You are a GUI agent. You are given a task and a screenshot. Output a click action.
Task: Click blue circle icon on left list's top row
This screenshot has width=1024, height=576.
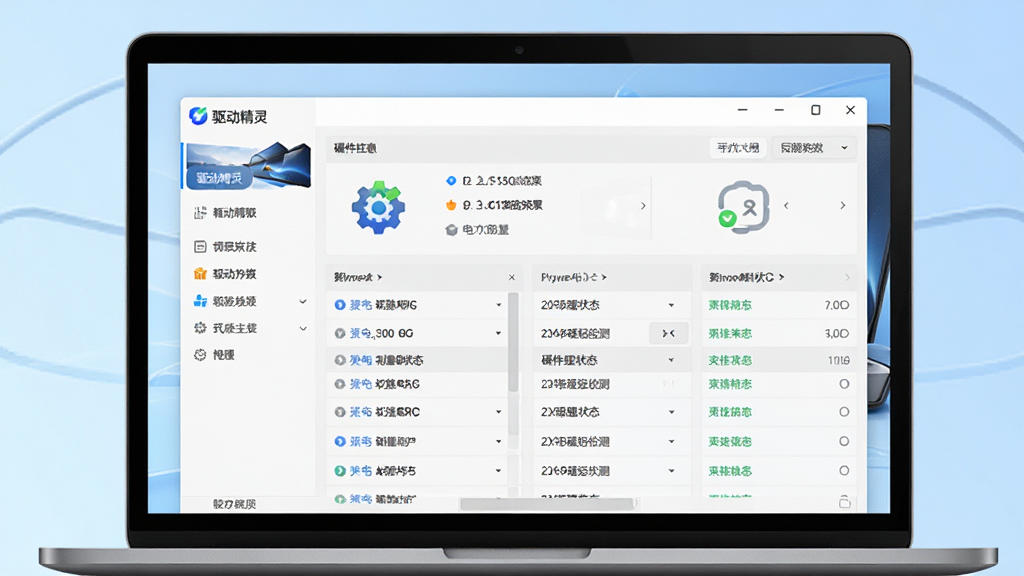pyautogui.click(x=340, y=305)
